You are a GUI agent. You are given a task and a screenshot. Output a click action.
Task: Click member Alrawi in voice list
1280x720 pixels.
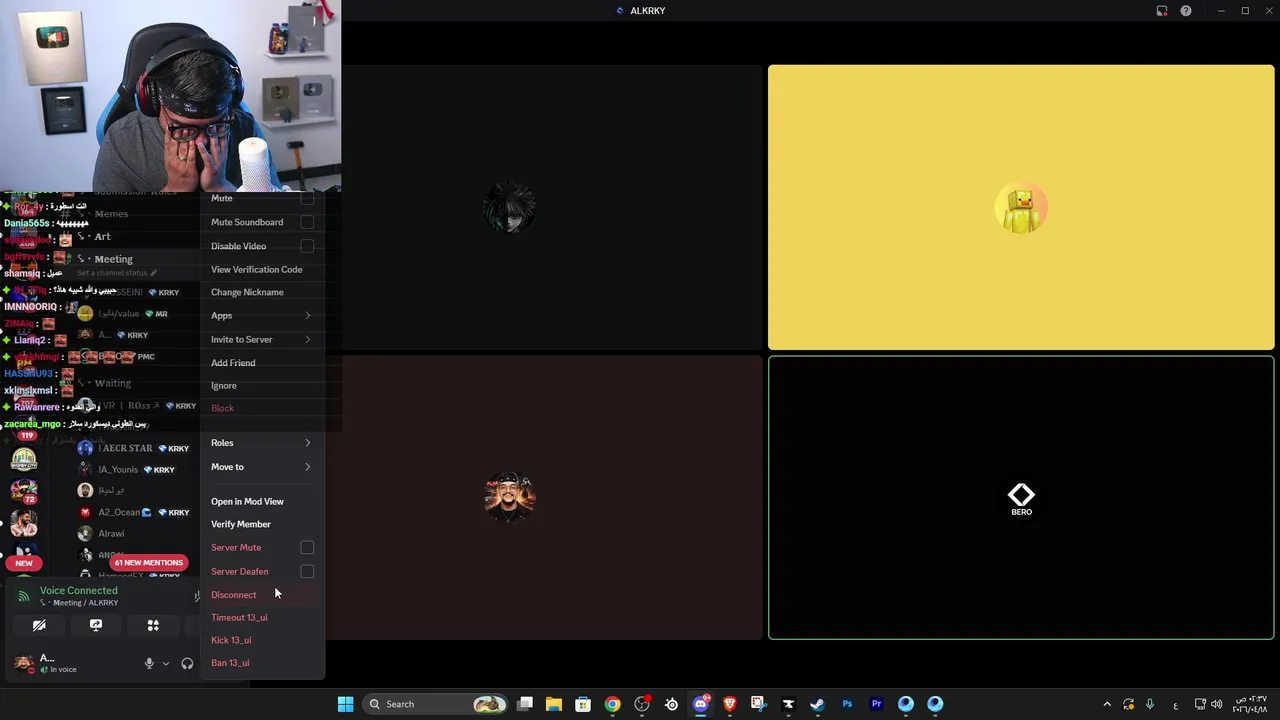pyautogui.click(x=111, y=534)
